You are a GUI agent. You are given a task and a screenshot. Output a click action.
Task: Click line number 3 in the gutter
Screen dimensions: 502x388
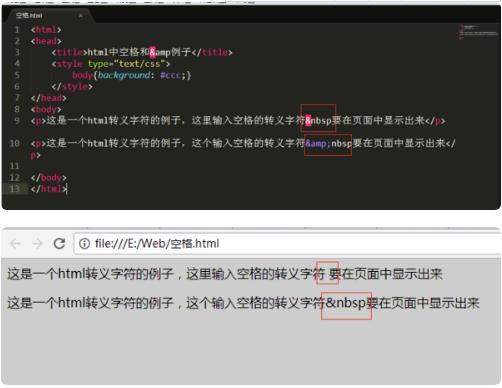(x=17, y=52)
